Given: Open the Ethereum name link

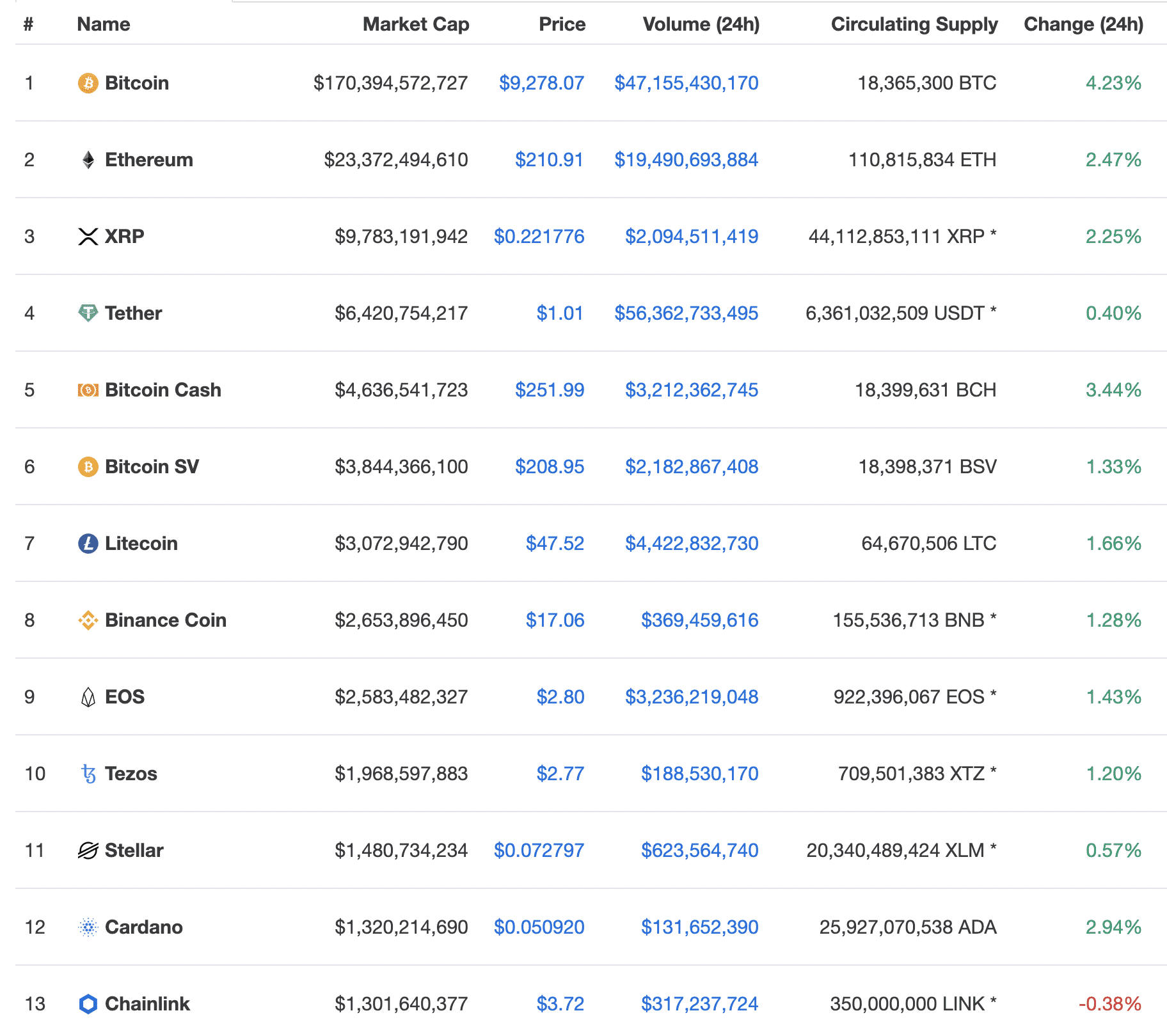Looking at the screenshot, I should 149,160.
